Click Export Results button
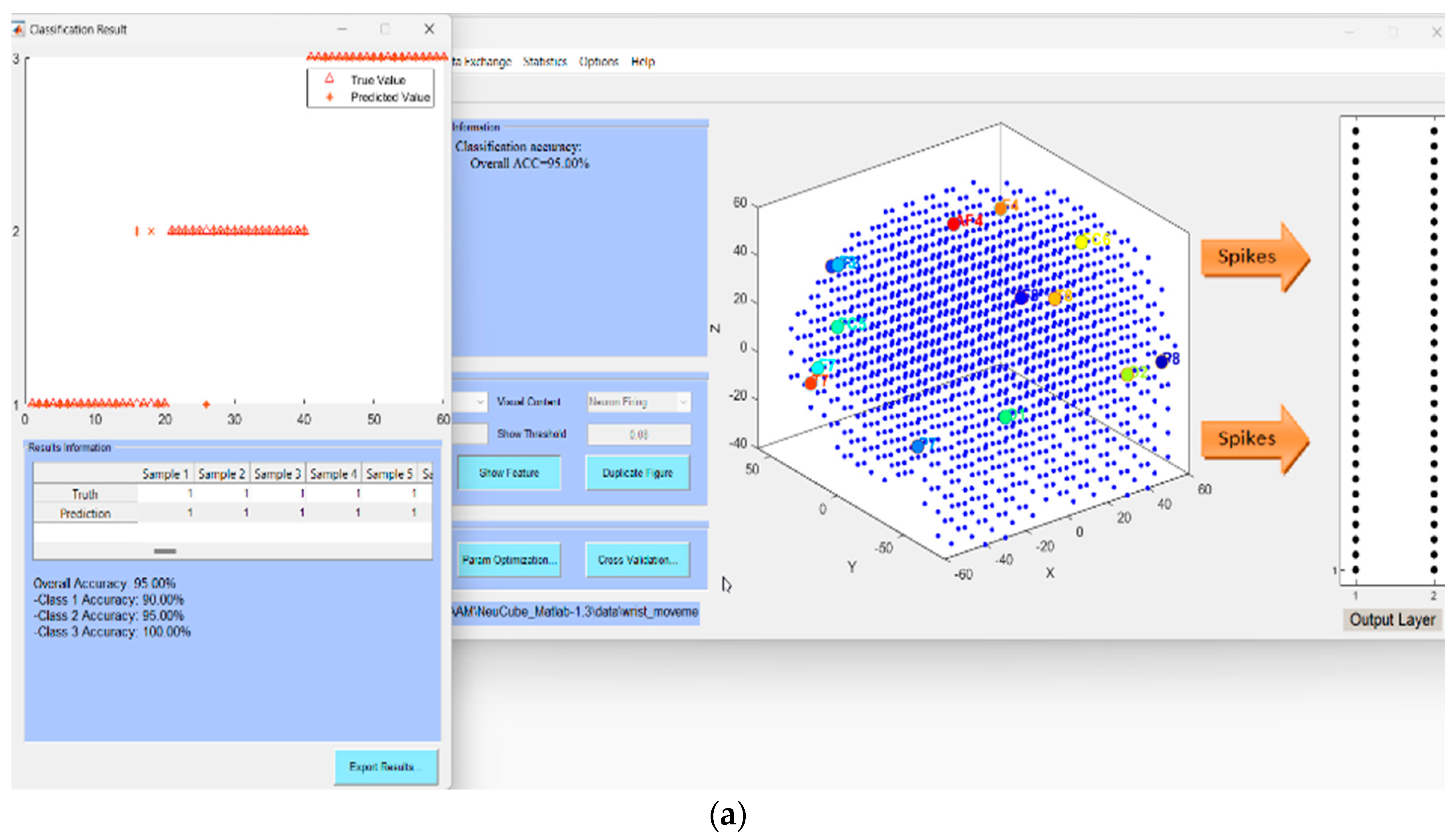 pyautogui.click(x=386, y=767)
